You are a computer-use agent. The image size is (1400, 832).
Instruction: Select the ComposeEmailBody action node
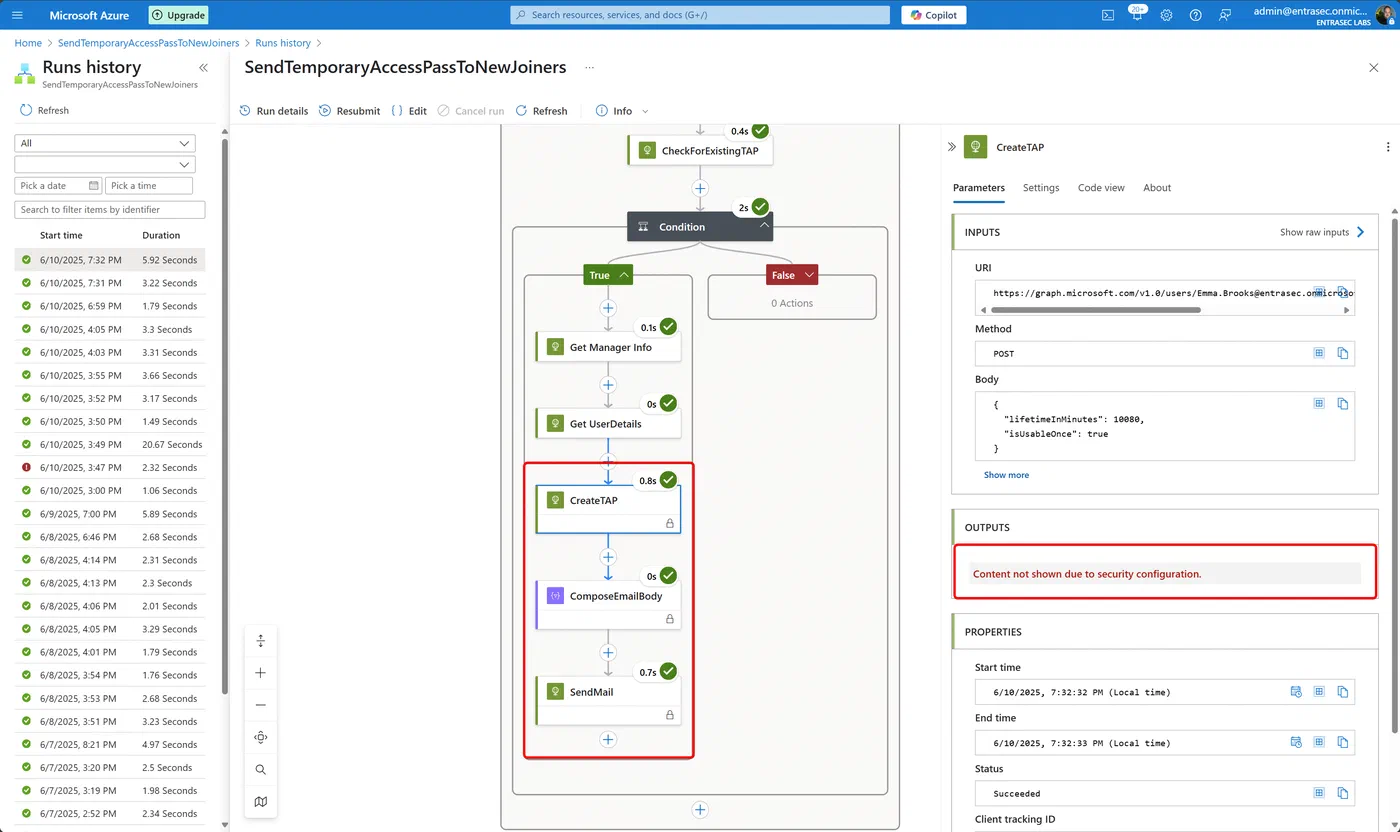click(x=608, y=605)
